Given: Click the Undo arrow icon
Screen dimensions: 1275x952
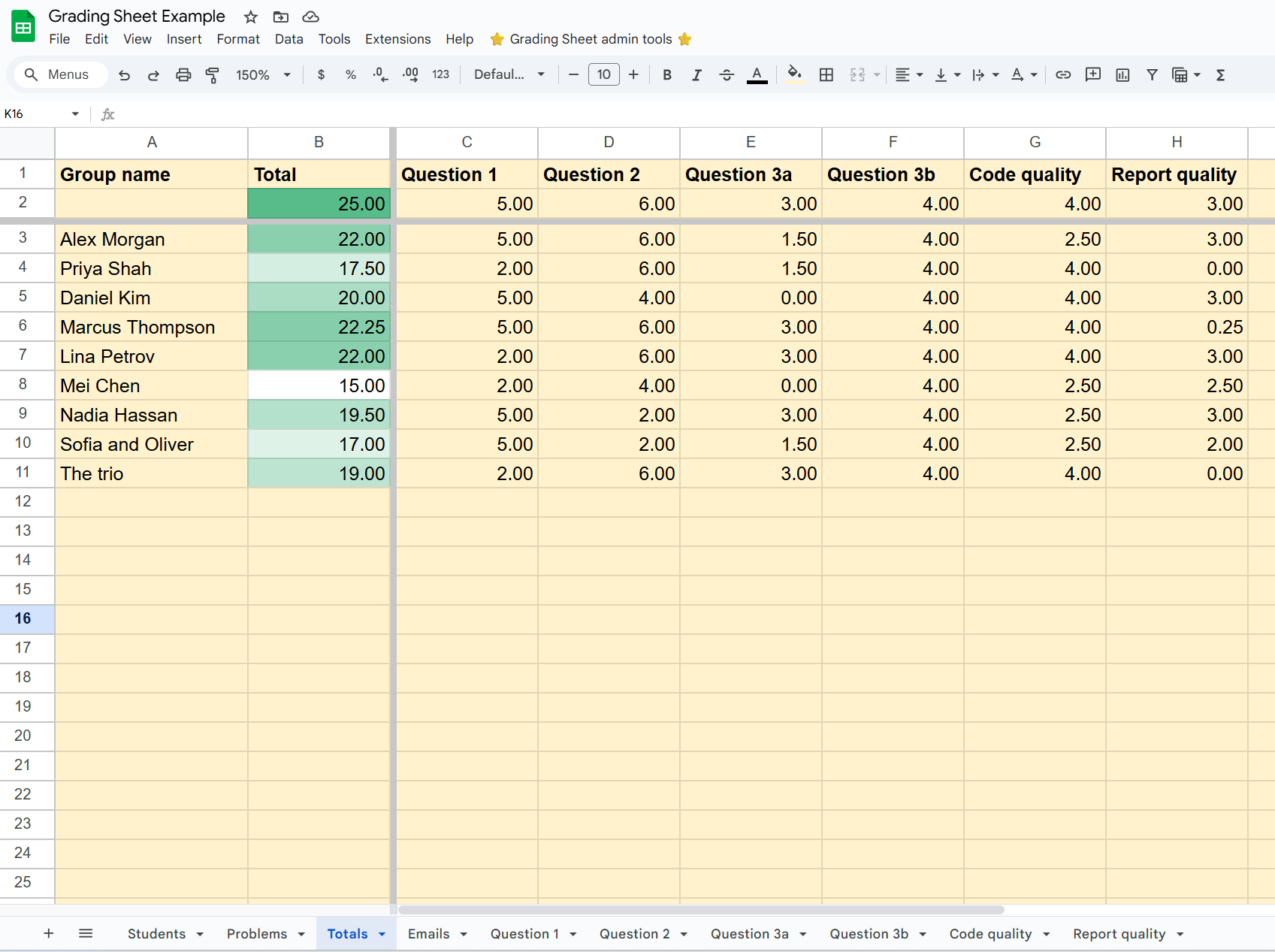Looking at the screenshot, I should pyautogui.click(x=125, y=74).
